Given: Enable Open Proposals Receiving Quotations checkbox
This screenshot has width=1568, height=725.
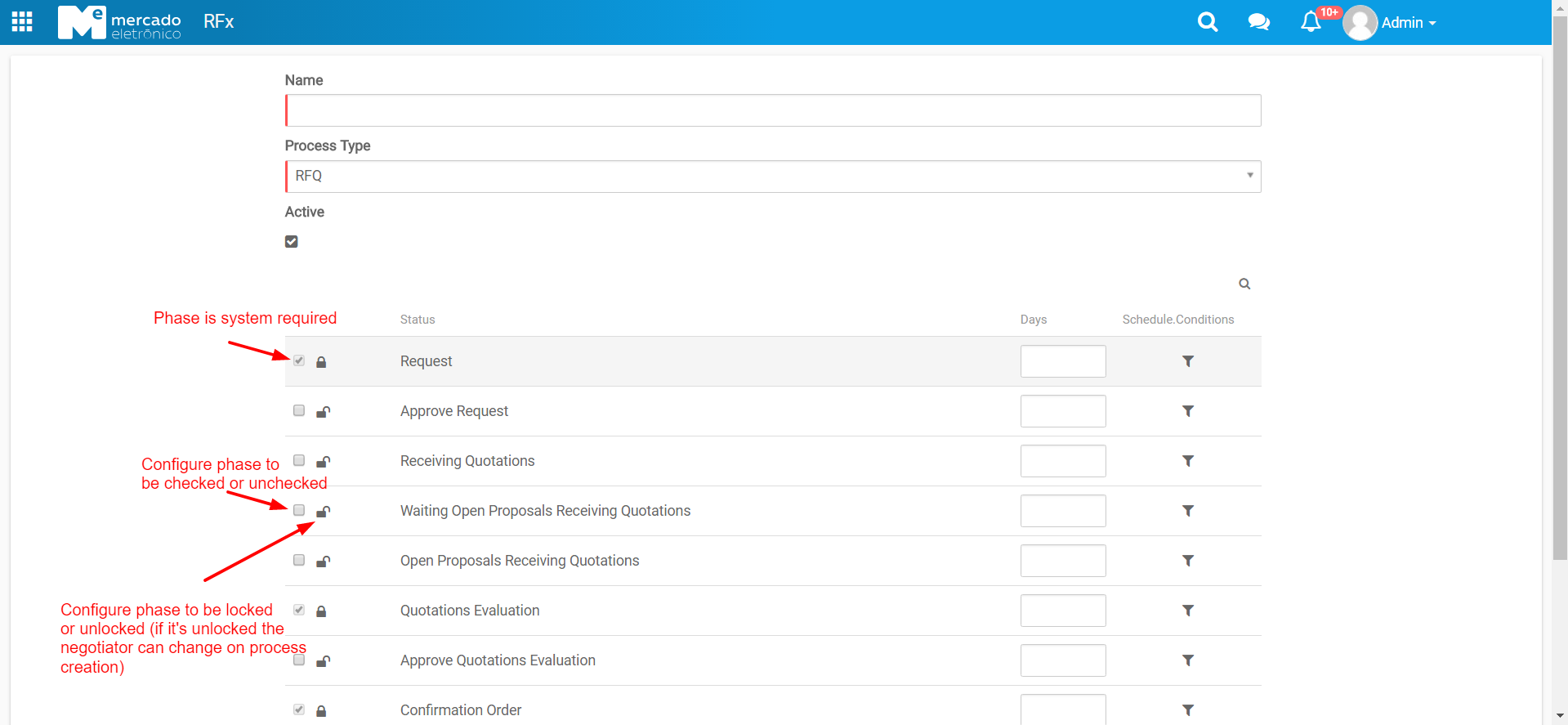Looking at the screenshot, I should click(x=299, y=561).
